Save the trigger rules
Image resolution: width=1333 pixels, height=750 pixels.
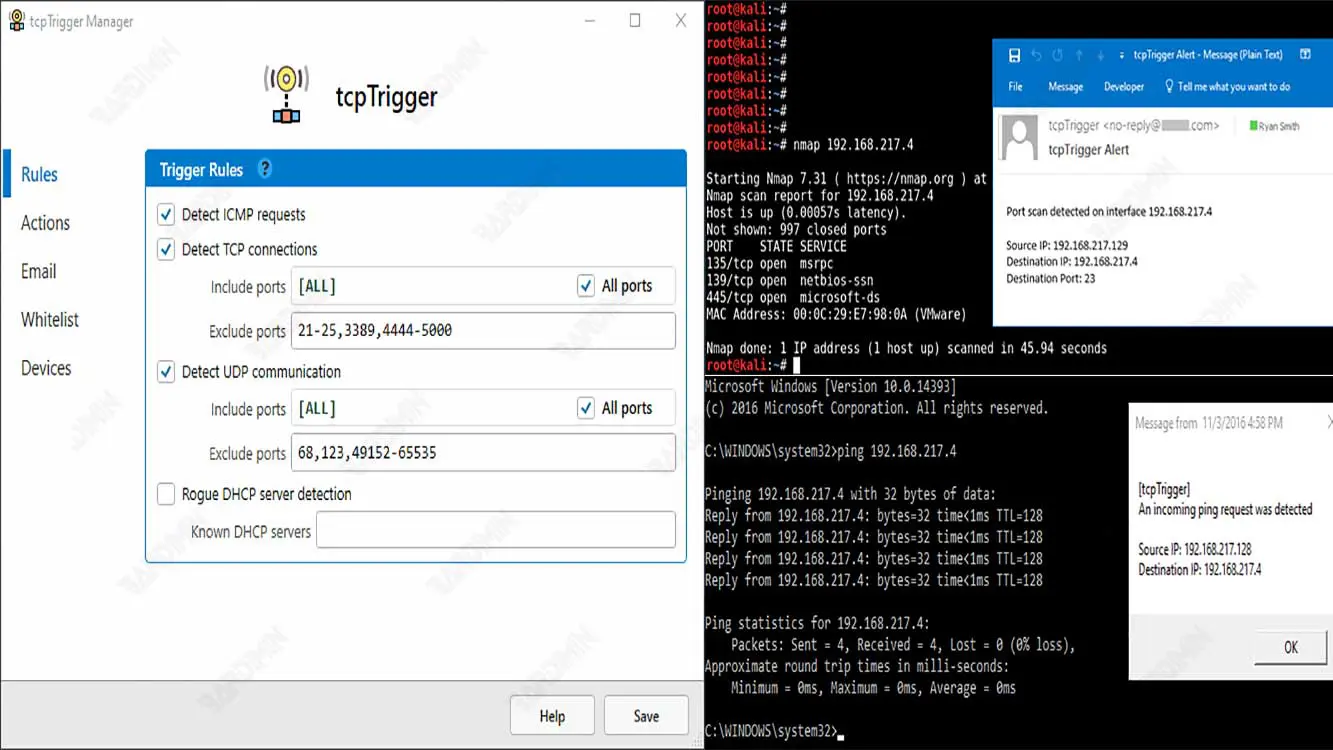click(x=646, y=716)
